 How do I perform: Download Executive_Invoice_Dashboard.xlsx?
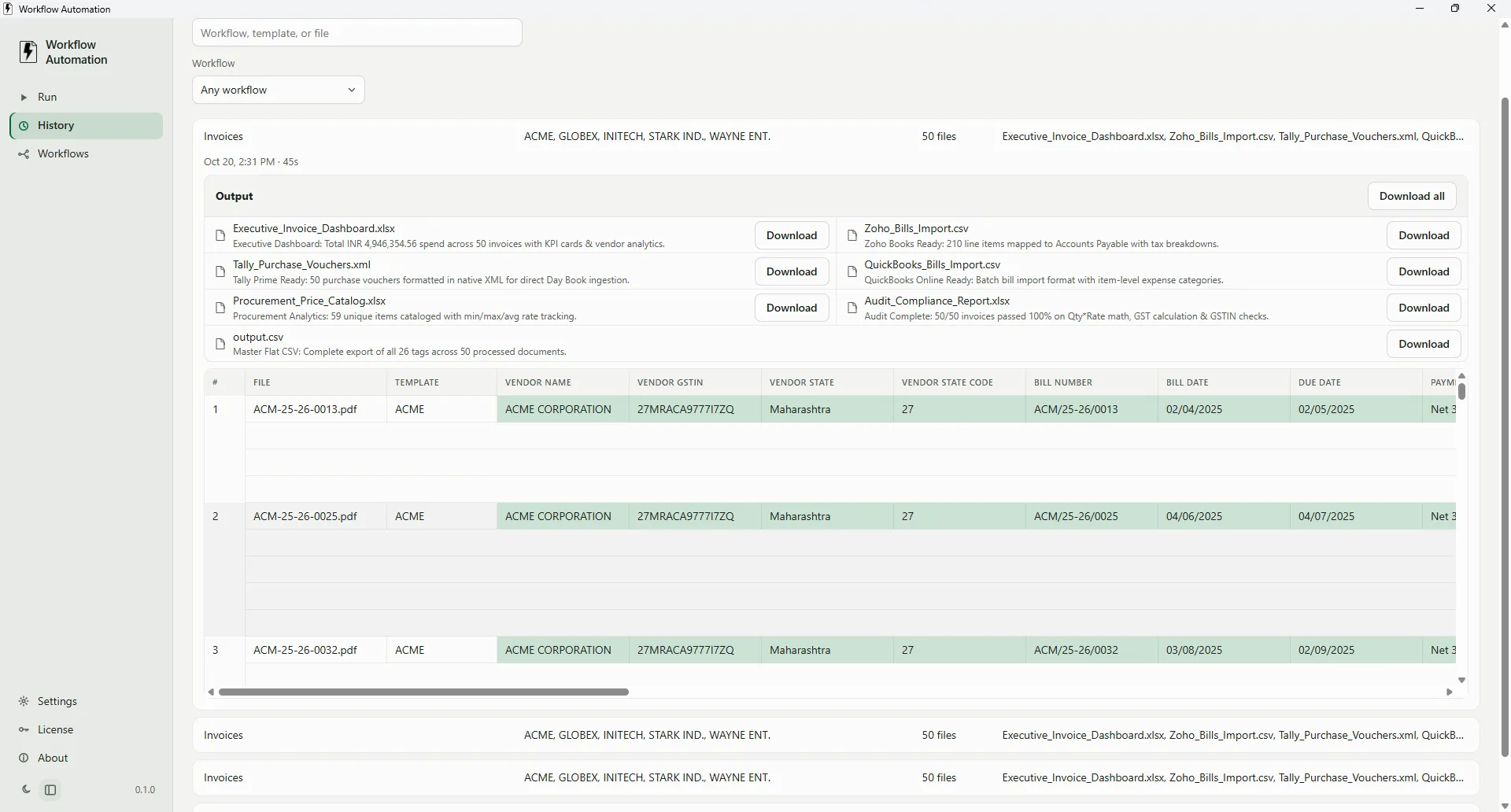click(792, 235)
